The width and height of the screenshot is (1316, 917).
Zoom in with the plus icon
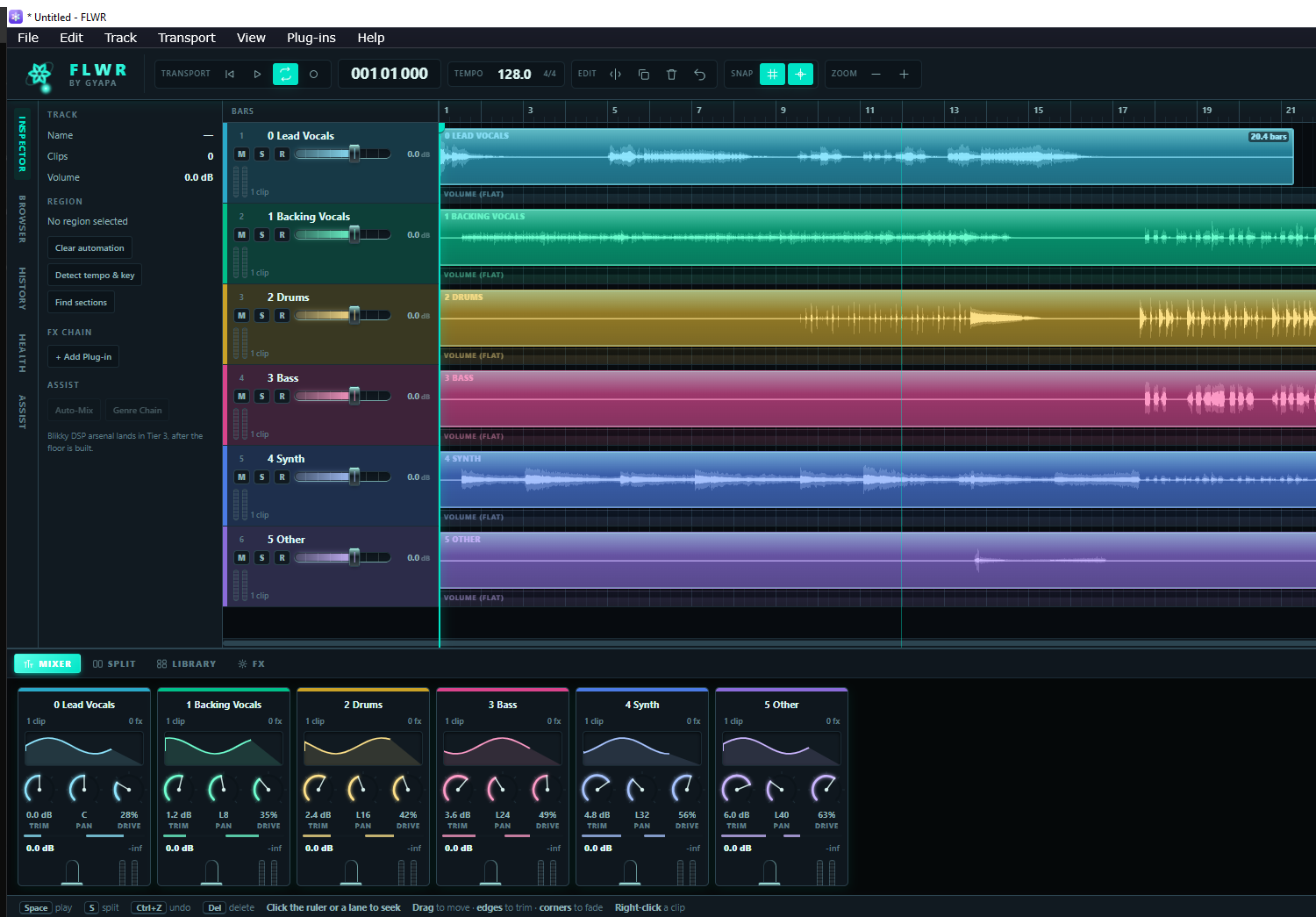coord(904,75)
